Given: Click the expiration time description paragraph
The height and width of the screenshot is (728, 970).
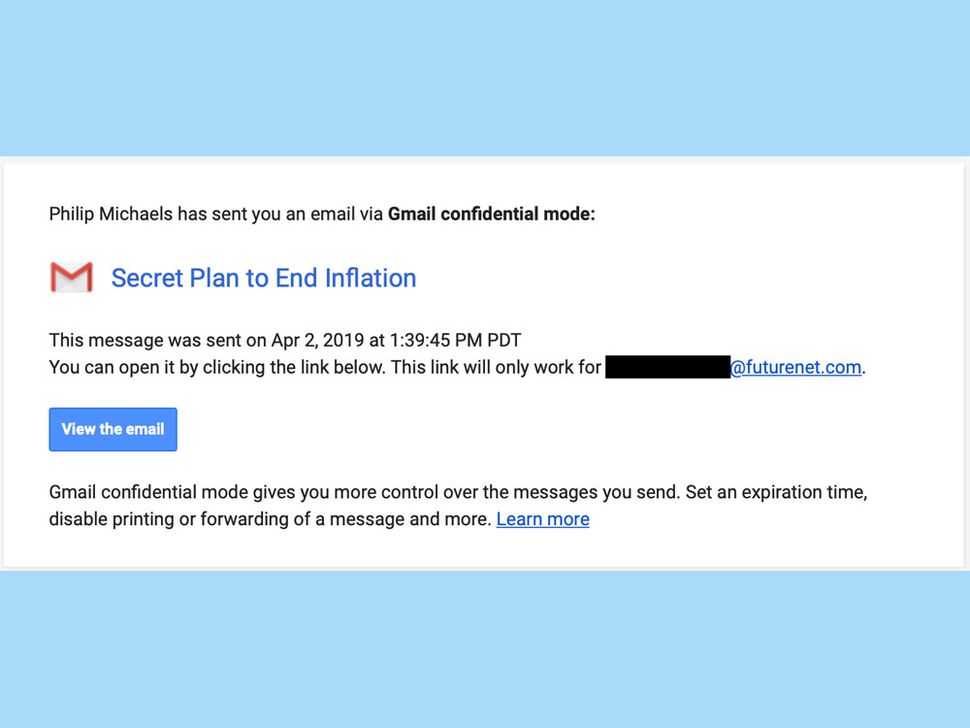Looking at the screenshot, I should click(x=458, y=505).
